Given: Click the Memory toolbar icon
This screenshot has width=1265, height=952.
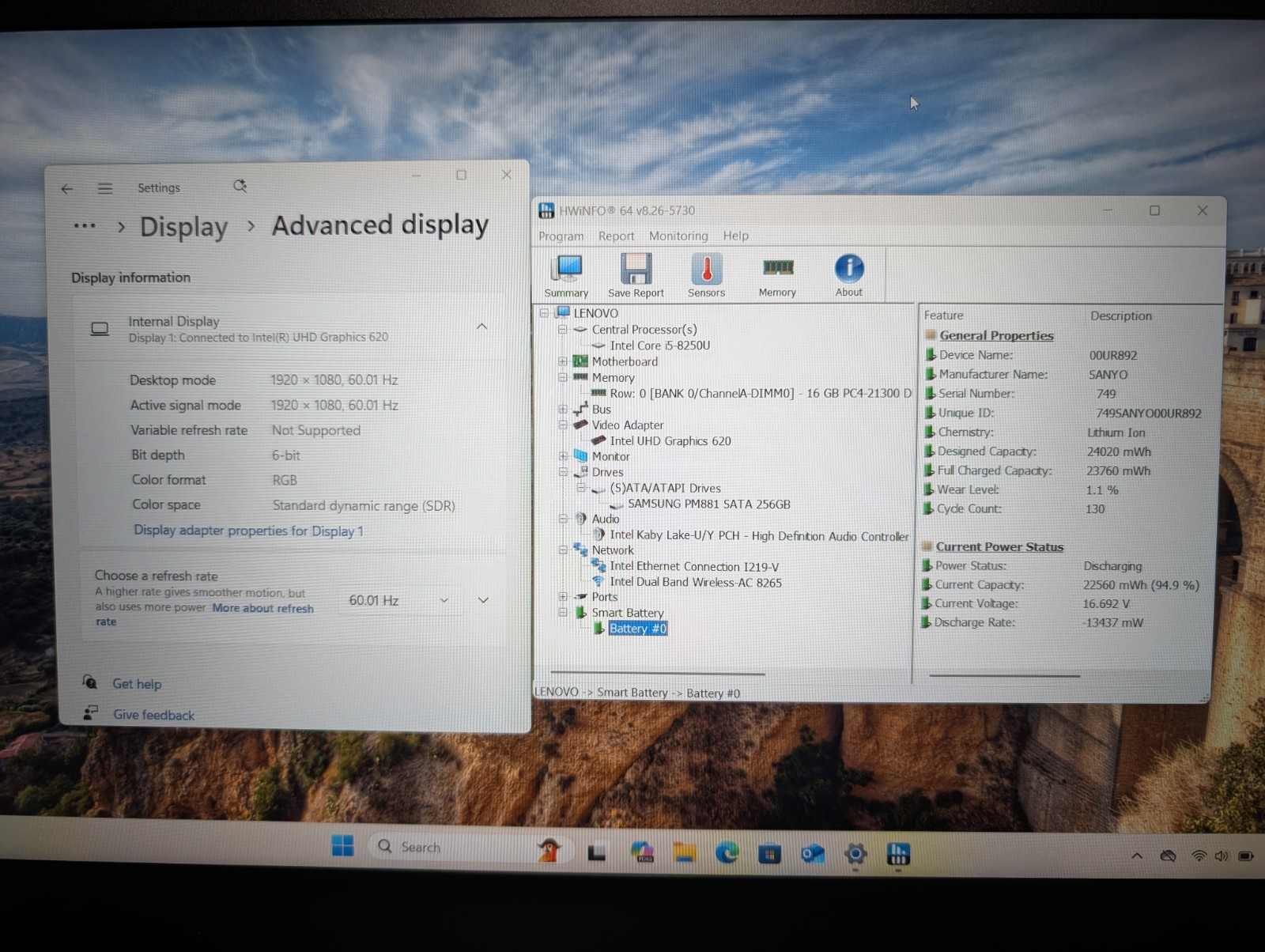Looking at the screenshot, I should [777, 273].
